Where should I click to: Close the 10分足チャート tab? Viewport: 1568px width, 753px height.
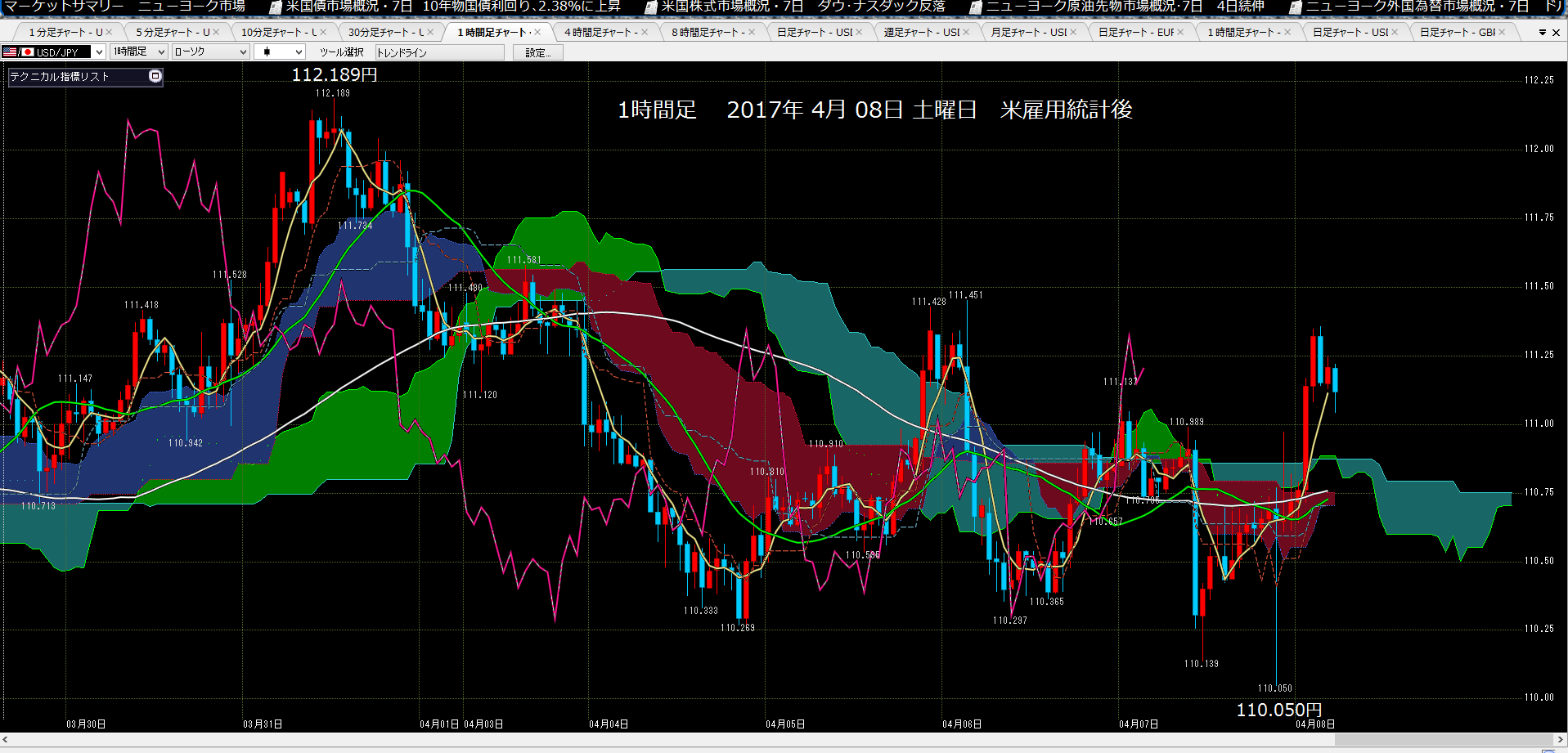pyautogui.click(x=323, y=33)
